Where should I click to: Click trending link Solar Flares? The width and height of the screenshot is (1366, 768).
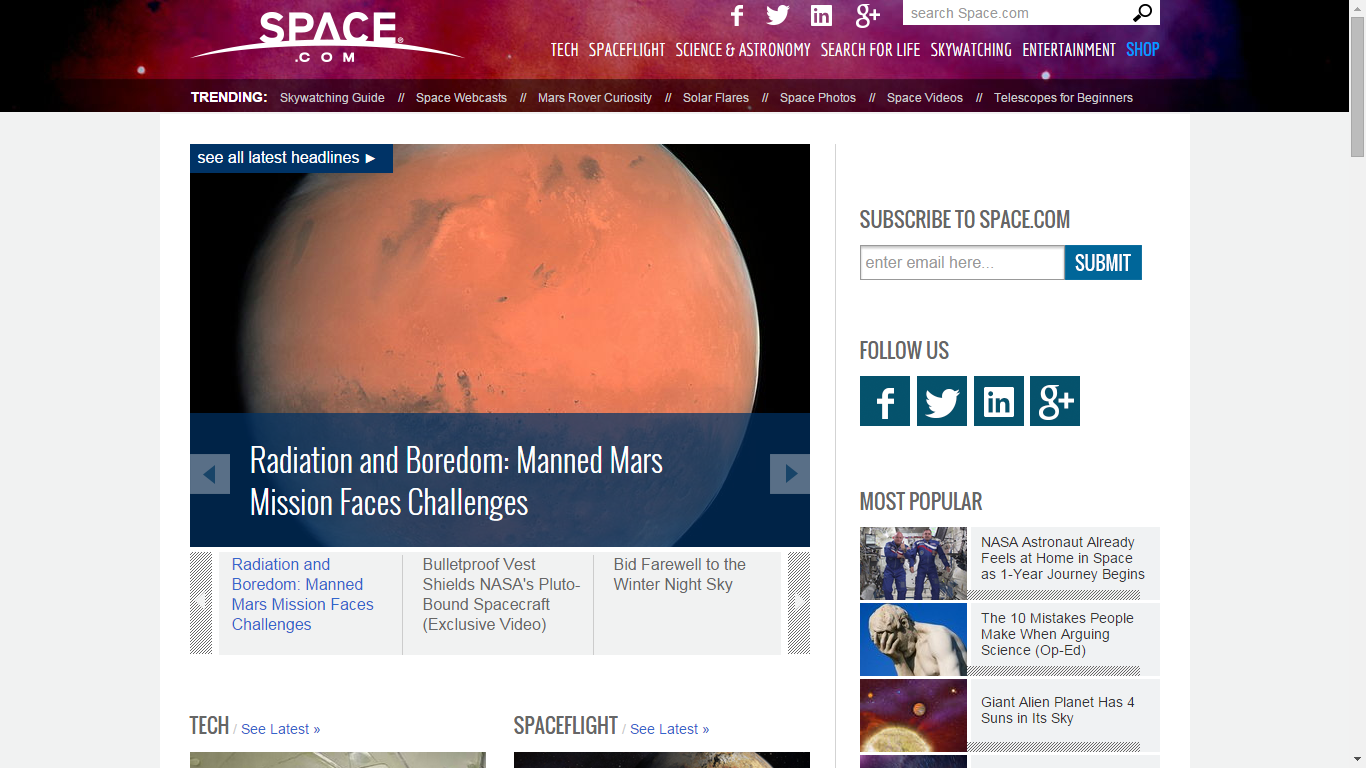716,98
